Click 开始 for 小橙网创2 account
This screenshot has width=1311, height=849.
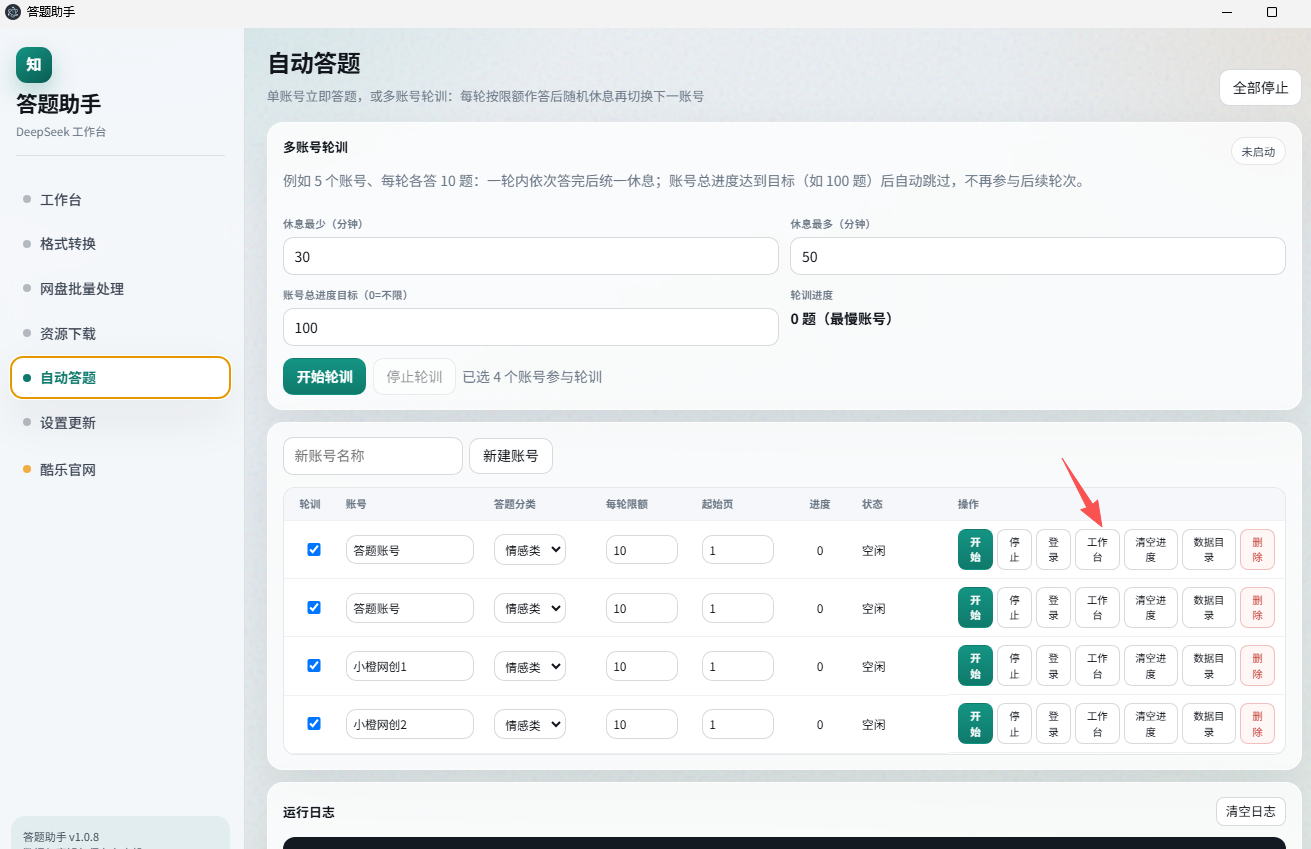[975, 724]
